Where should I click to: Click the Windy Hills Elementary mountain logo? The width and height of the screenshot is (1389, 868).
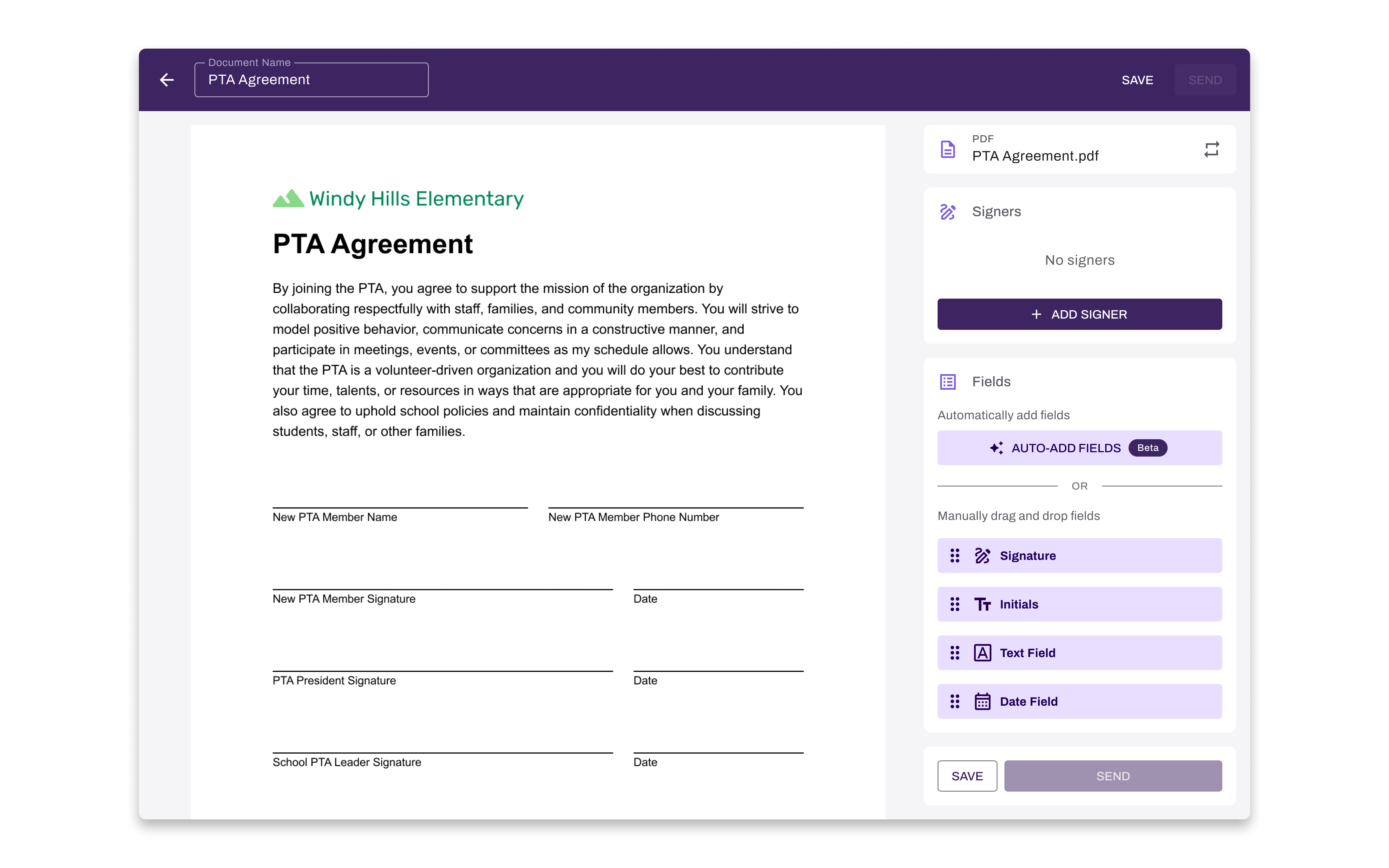click(x=288, y=199)
